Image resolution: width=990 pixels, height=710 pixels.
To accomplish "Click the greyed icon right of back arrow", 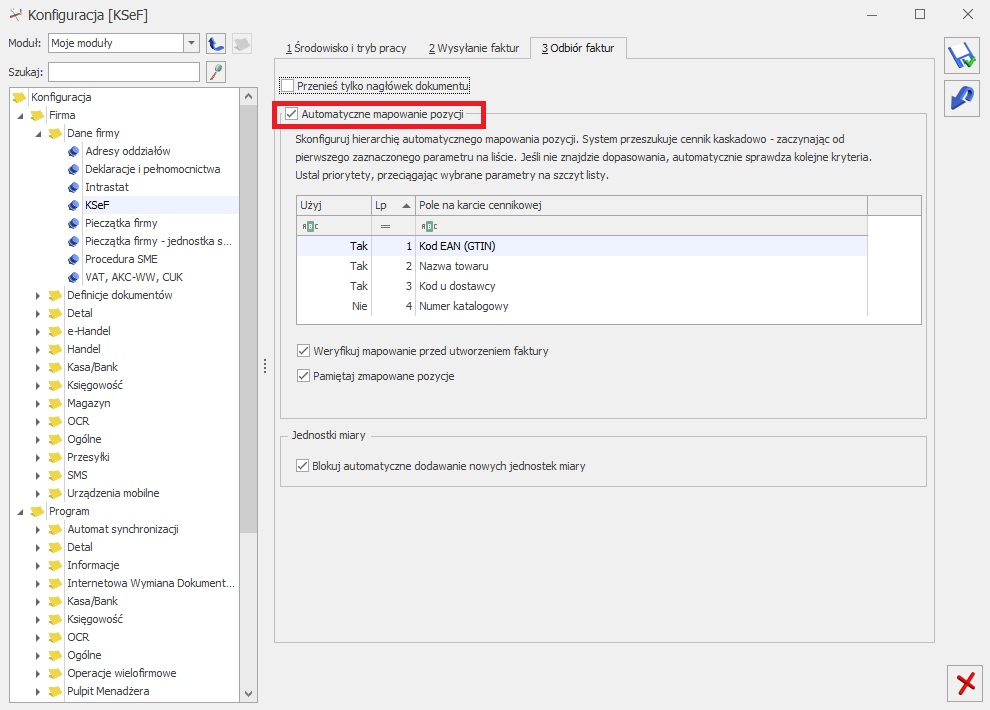I will coord(242,44).
